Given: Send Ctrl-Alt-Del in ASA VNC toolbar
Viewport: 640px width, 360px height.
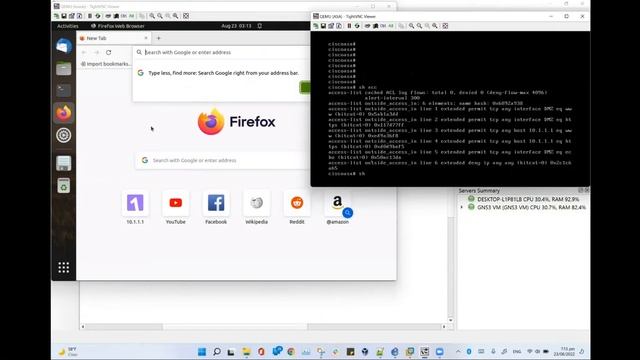Looking at the screenshot, I should click(x=367, y=26).
